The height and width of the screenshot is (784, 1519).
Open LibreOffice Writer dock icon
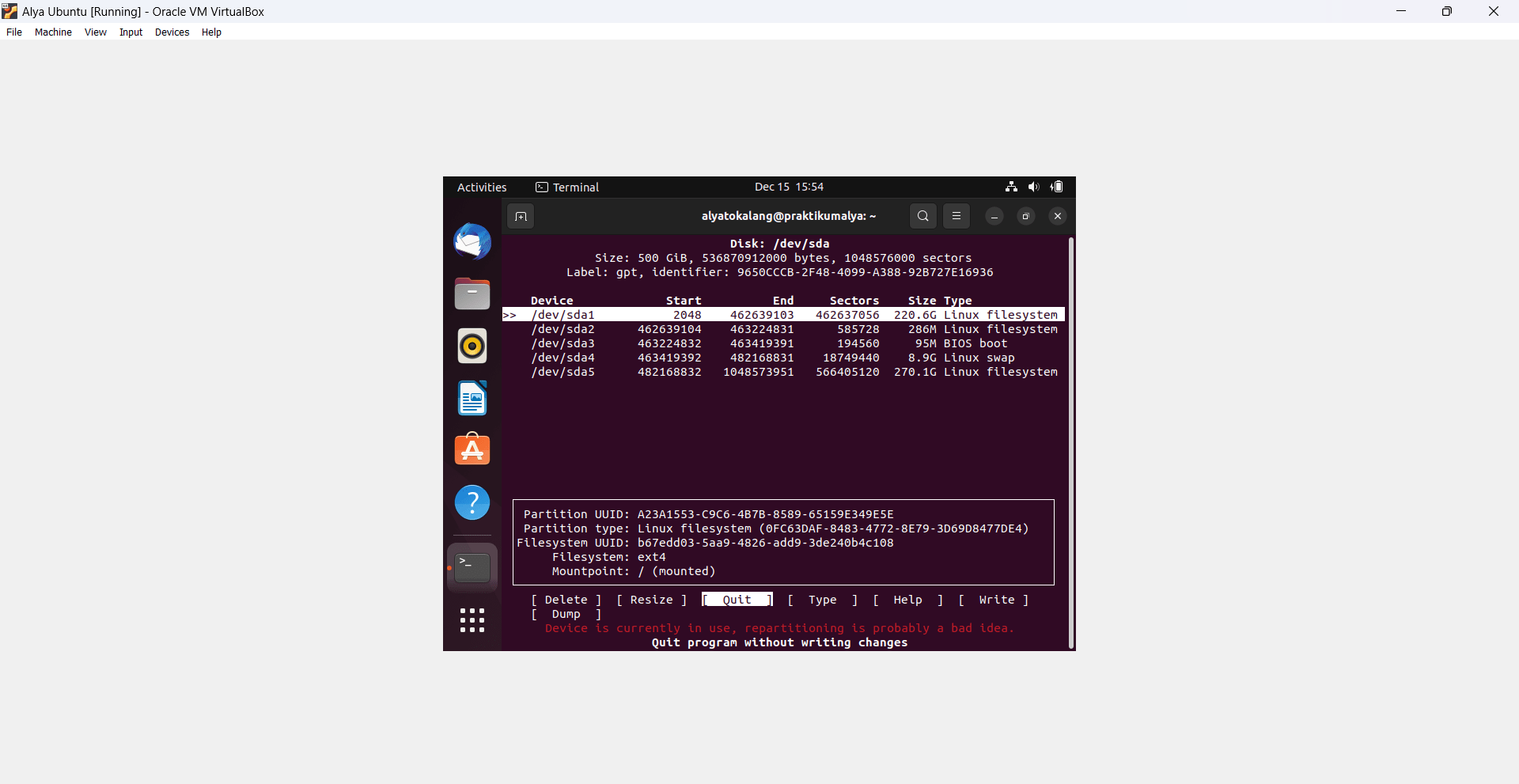(472, 398)
